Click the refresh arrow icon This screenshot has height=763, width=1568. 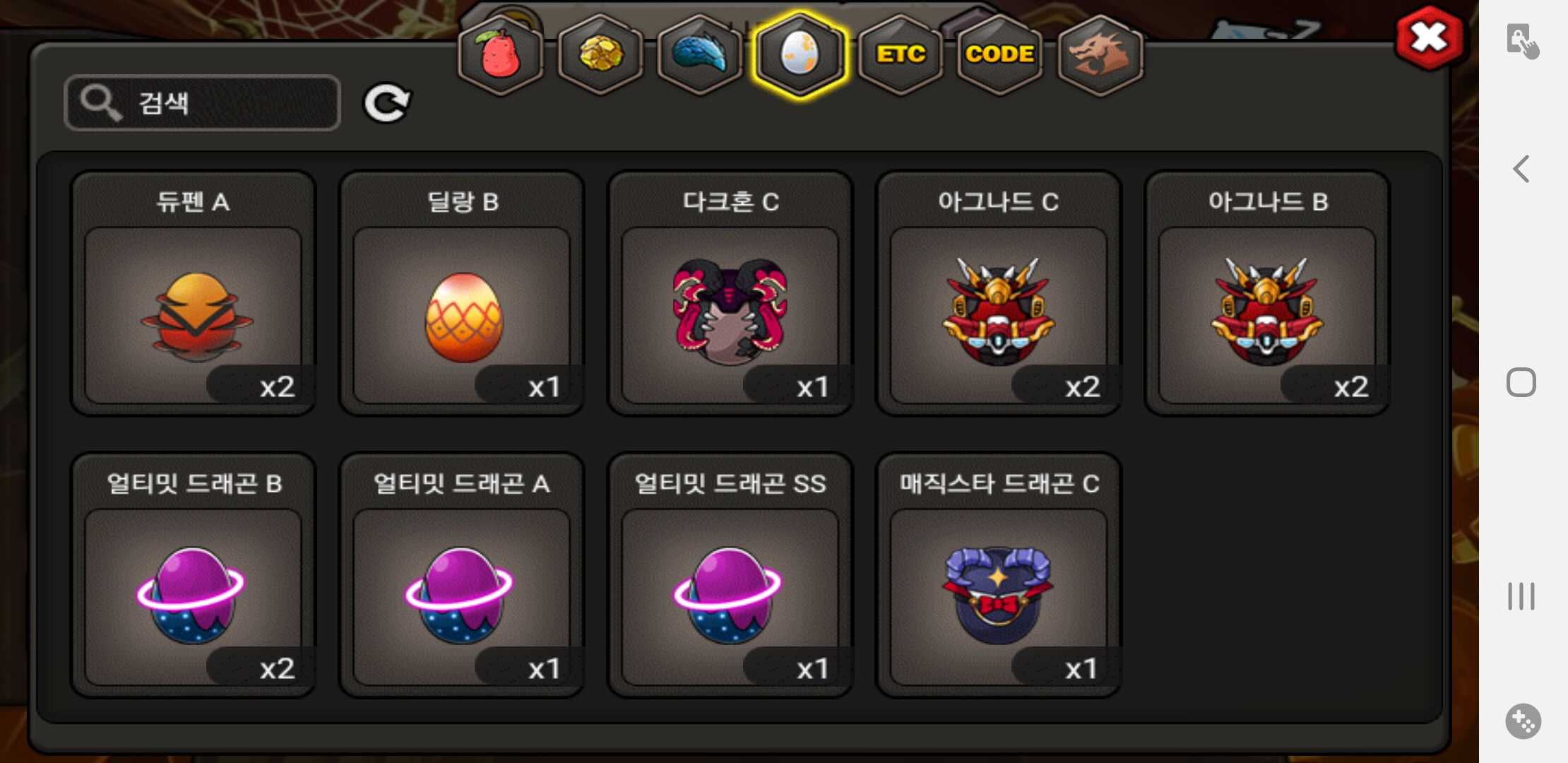(386, 104)
